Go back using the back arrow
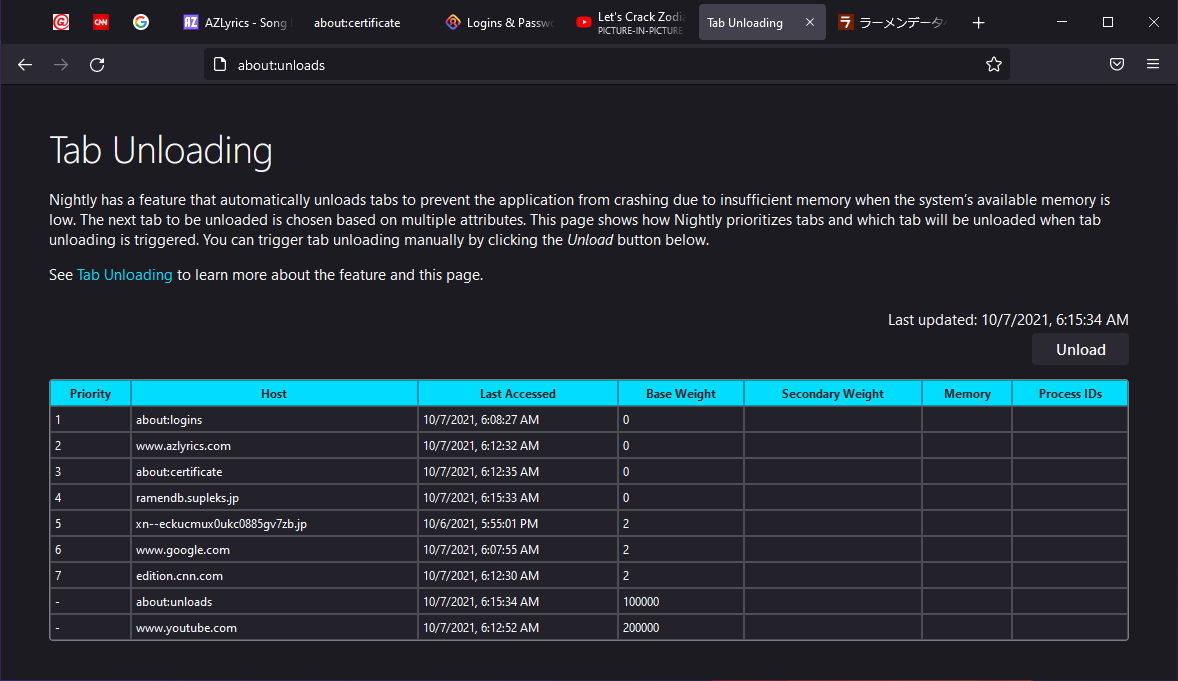The height and width of the screenshot is (681, 1178). pyautogui.click(x=25, y=65)
